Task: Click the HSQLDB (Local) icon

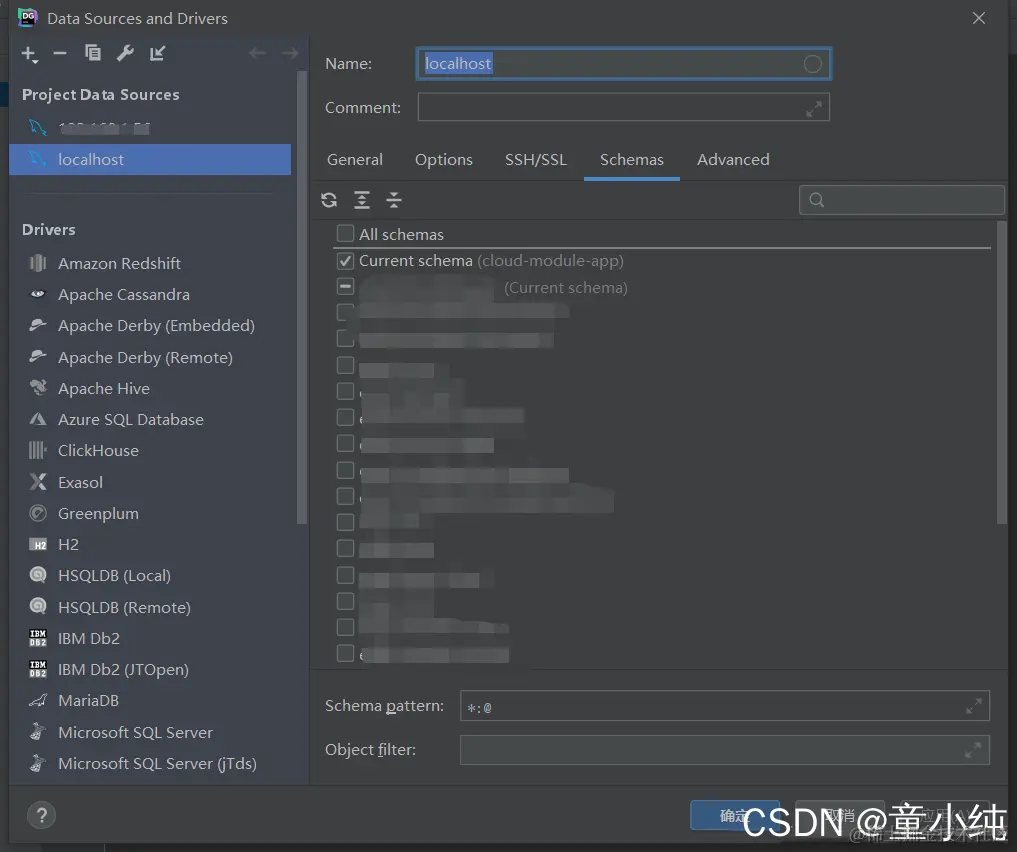Action: (38, 575)
